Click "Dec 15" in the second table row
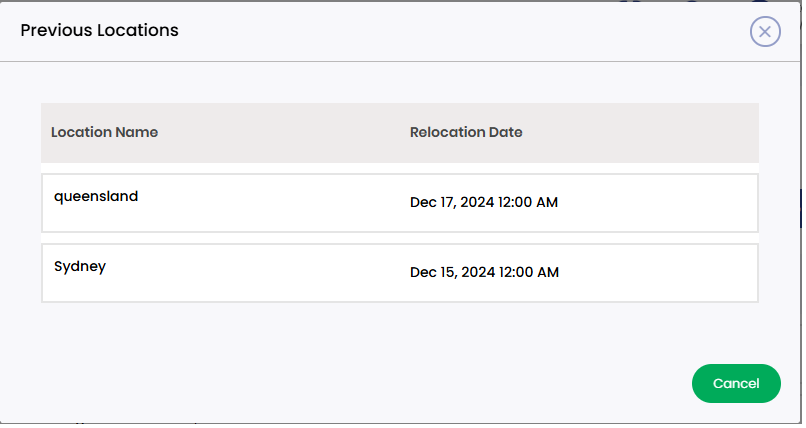 tap(434, 273)
